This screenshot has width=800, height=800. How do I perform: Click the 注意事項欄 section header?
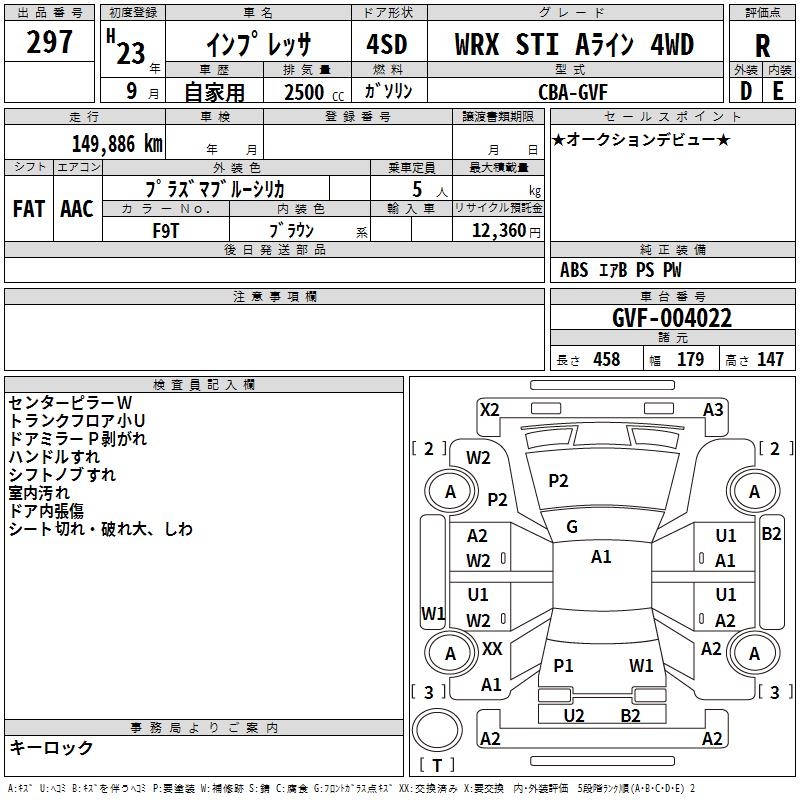coord(274,296)
